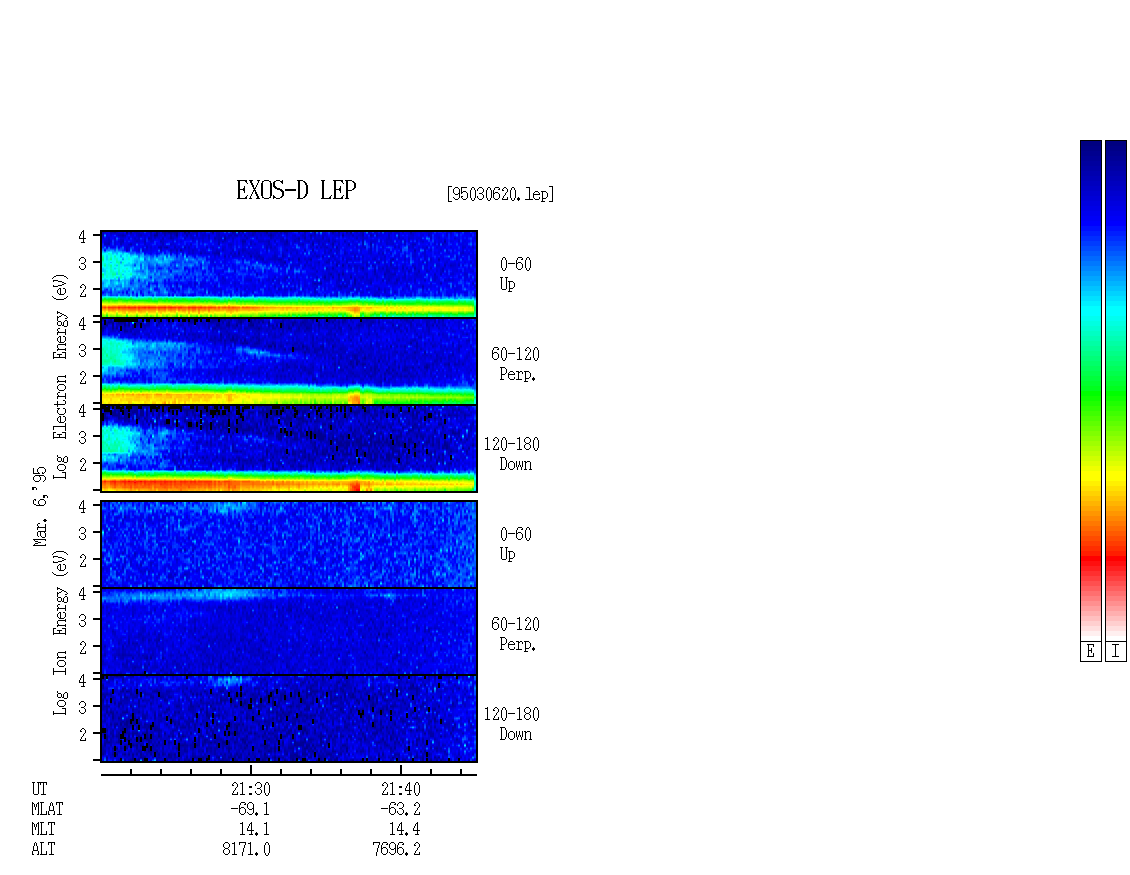
Task: Click the electron 60-120 Perp. pitch angle label
Action: 515,364
